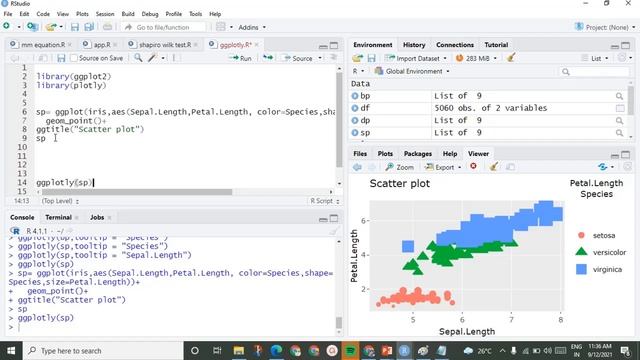Image resolution: width=640 pixels, height=360 pixels.
Task: Switch to the Packages tab
Action: (x=418, y=153)
